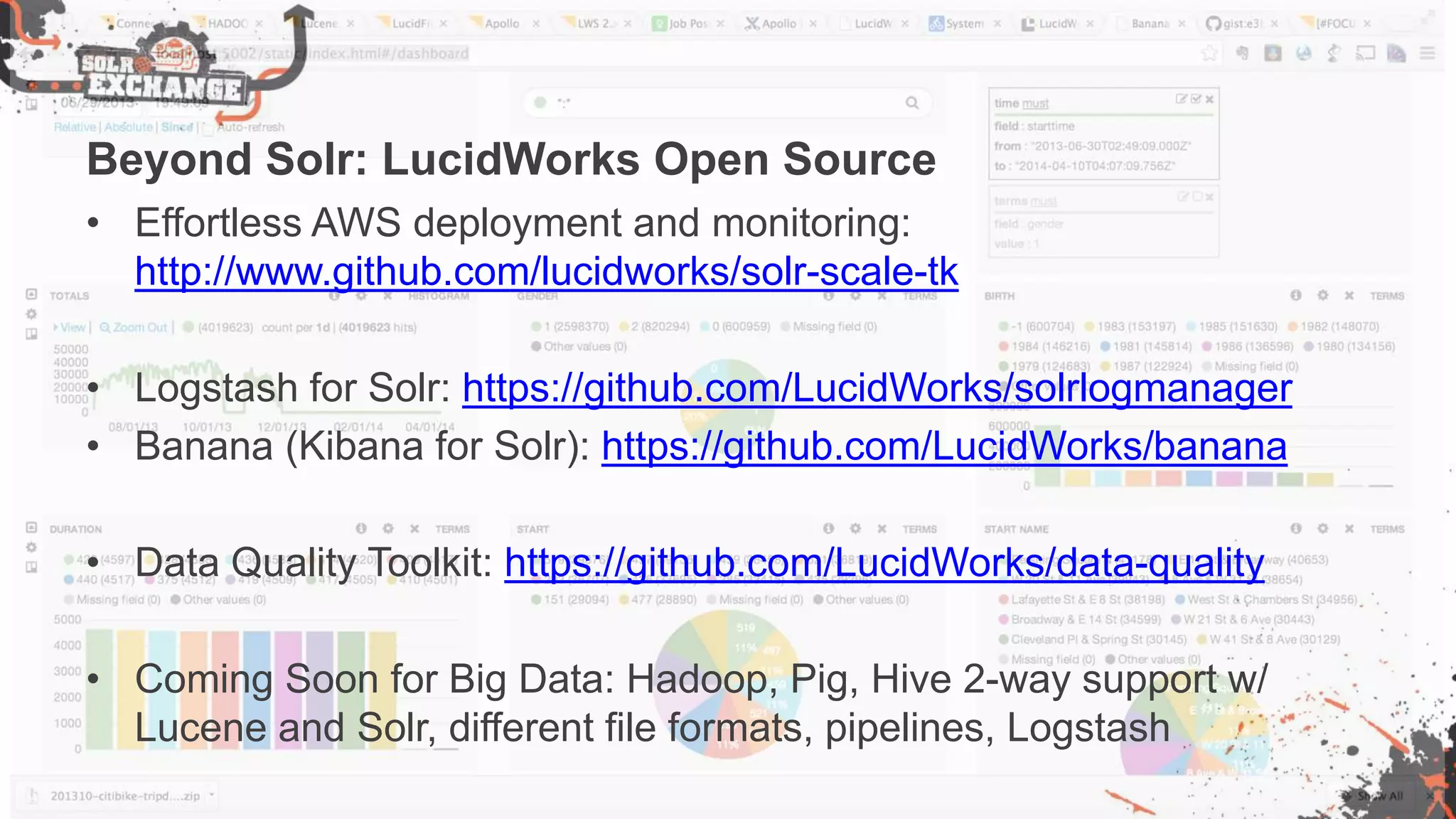Open settings gear on Duration panel
Viewport: 1456px width, 819px height.
[387, 528]
